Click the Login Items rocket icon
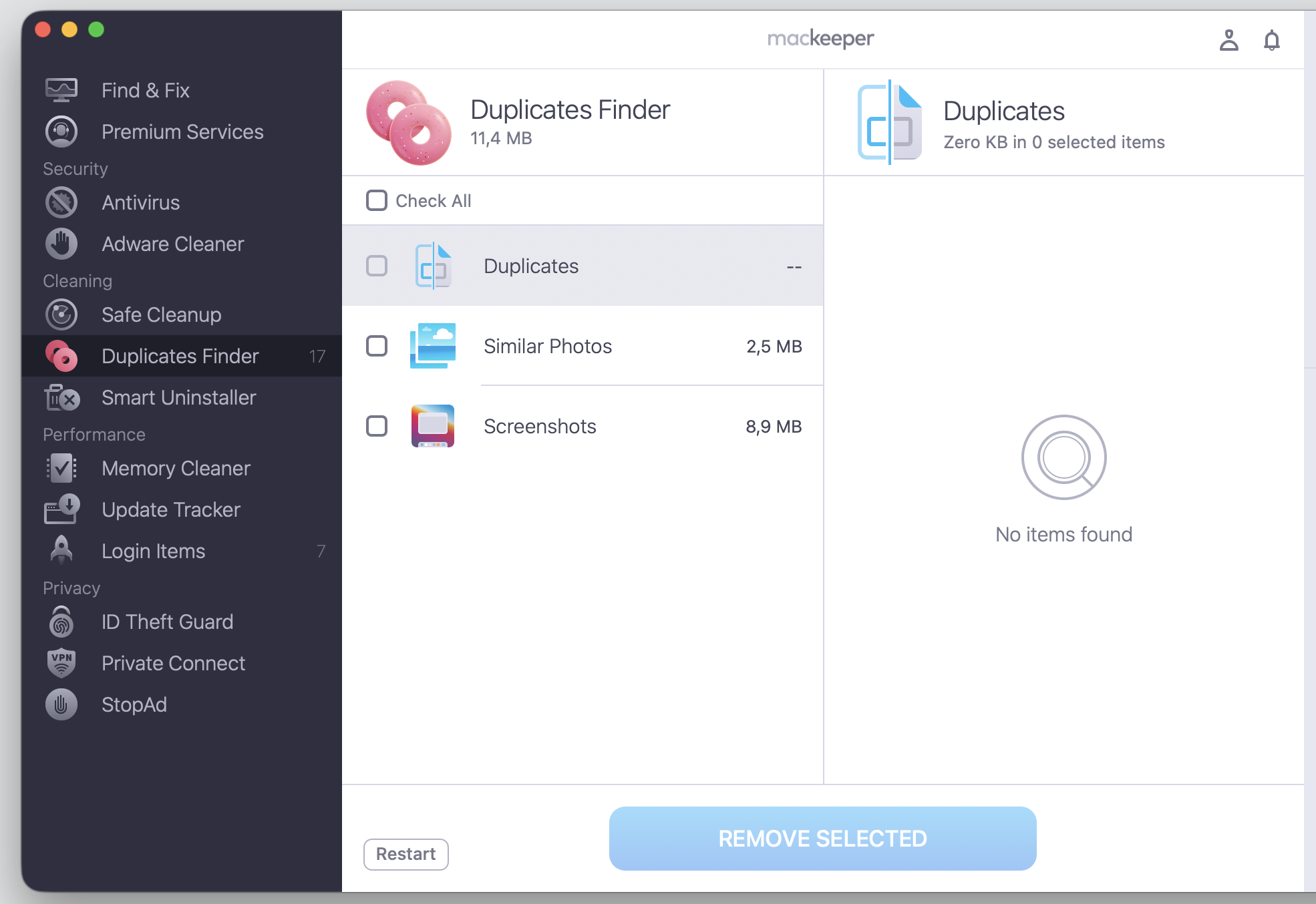 [x=61, y=550]
